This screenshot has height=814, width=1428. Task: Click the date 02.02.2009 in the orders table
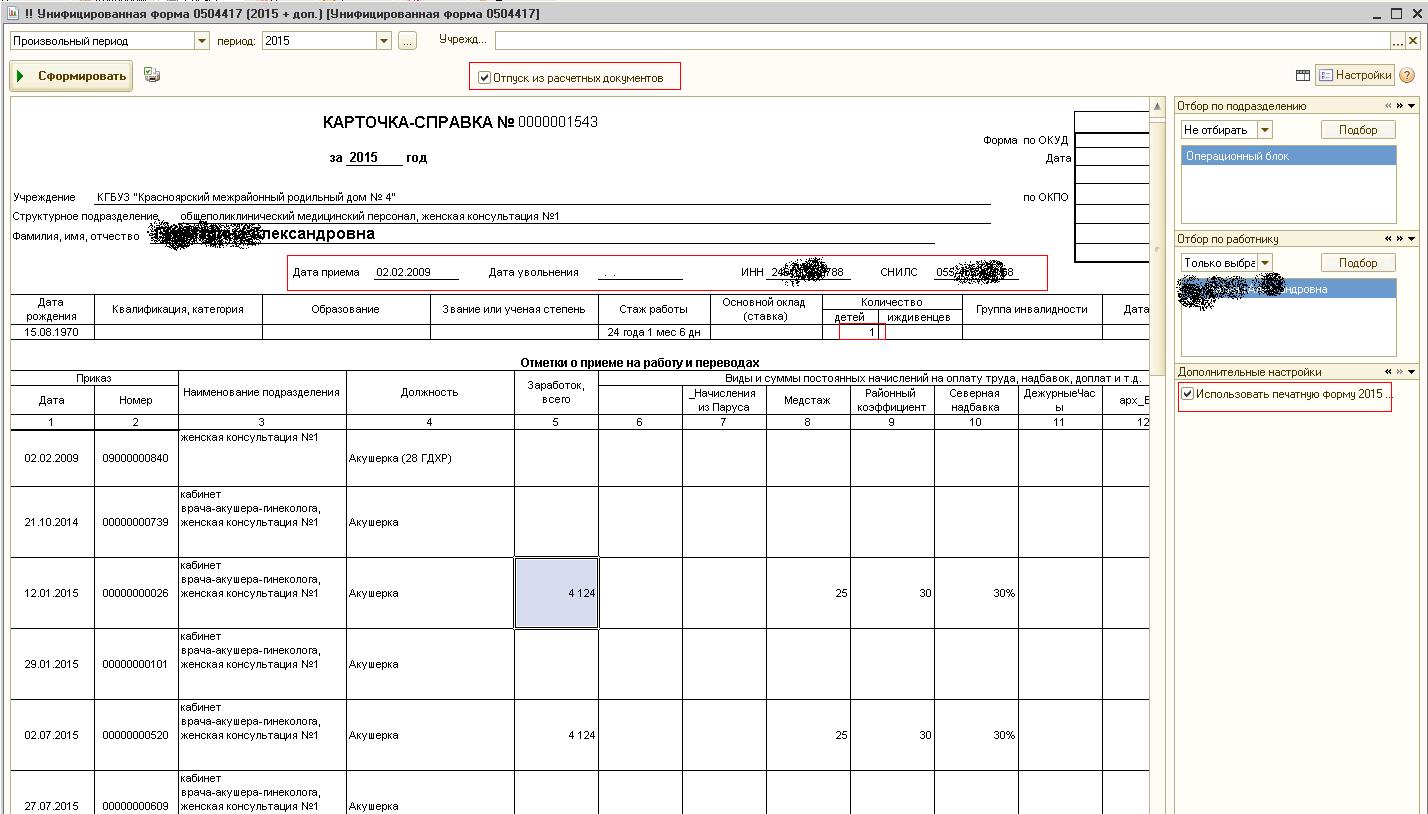coord(52,458)
